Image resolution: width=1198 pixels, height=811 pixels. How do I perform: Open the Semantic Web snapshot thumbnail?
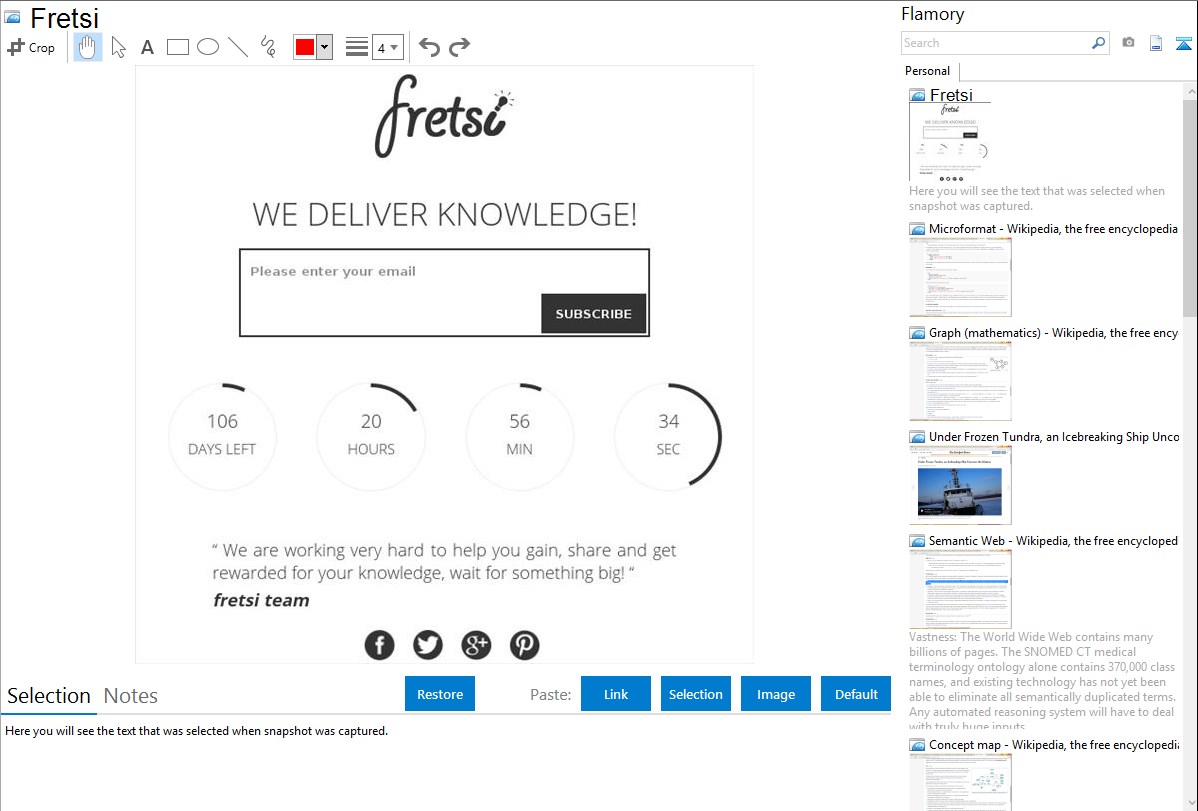960,589
